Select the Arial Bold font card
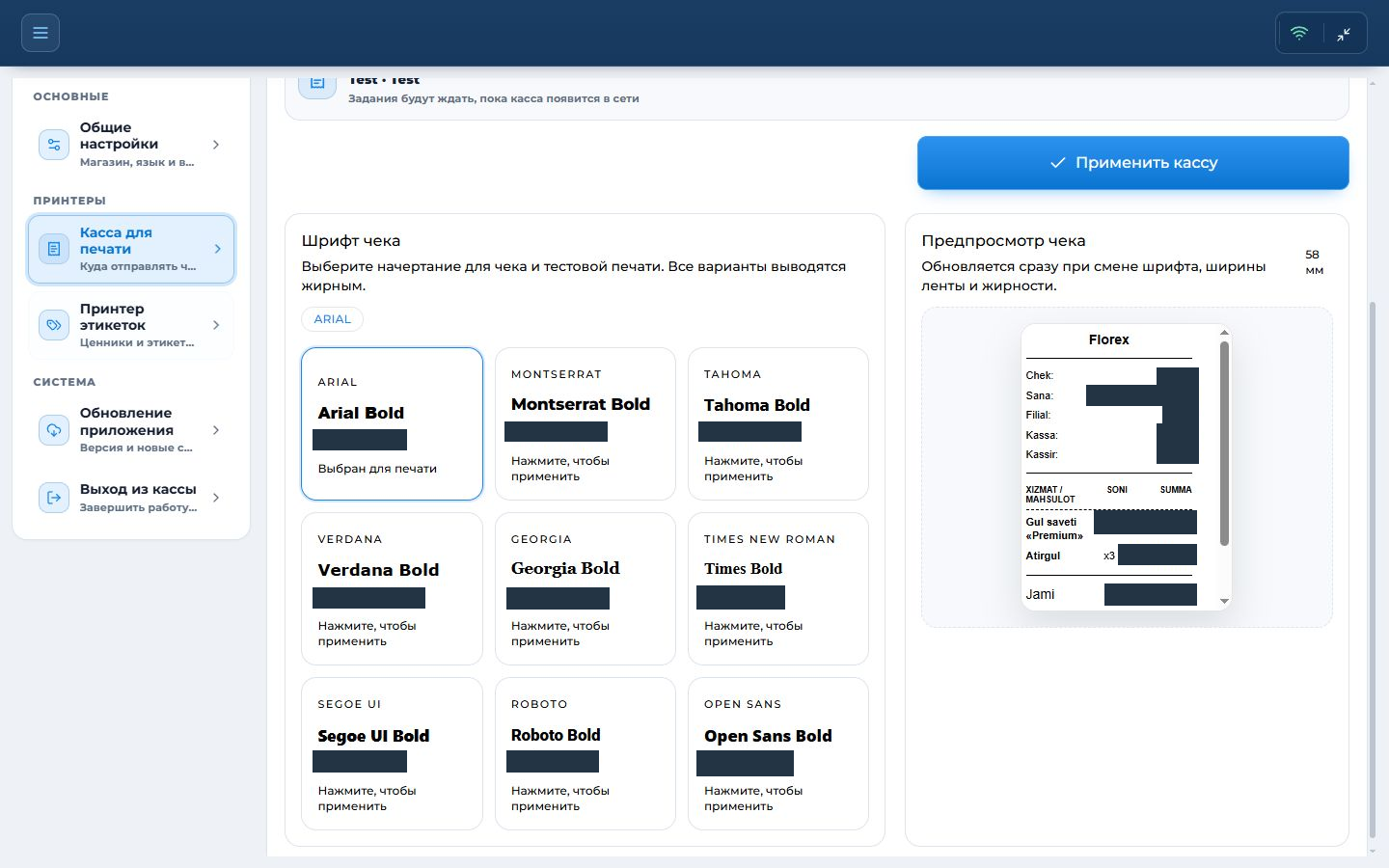 pos(392,424)
